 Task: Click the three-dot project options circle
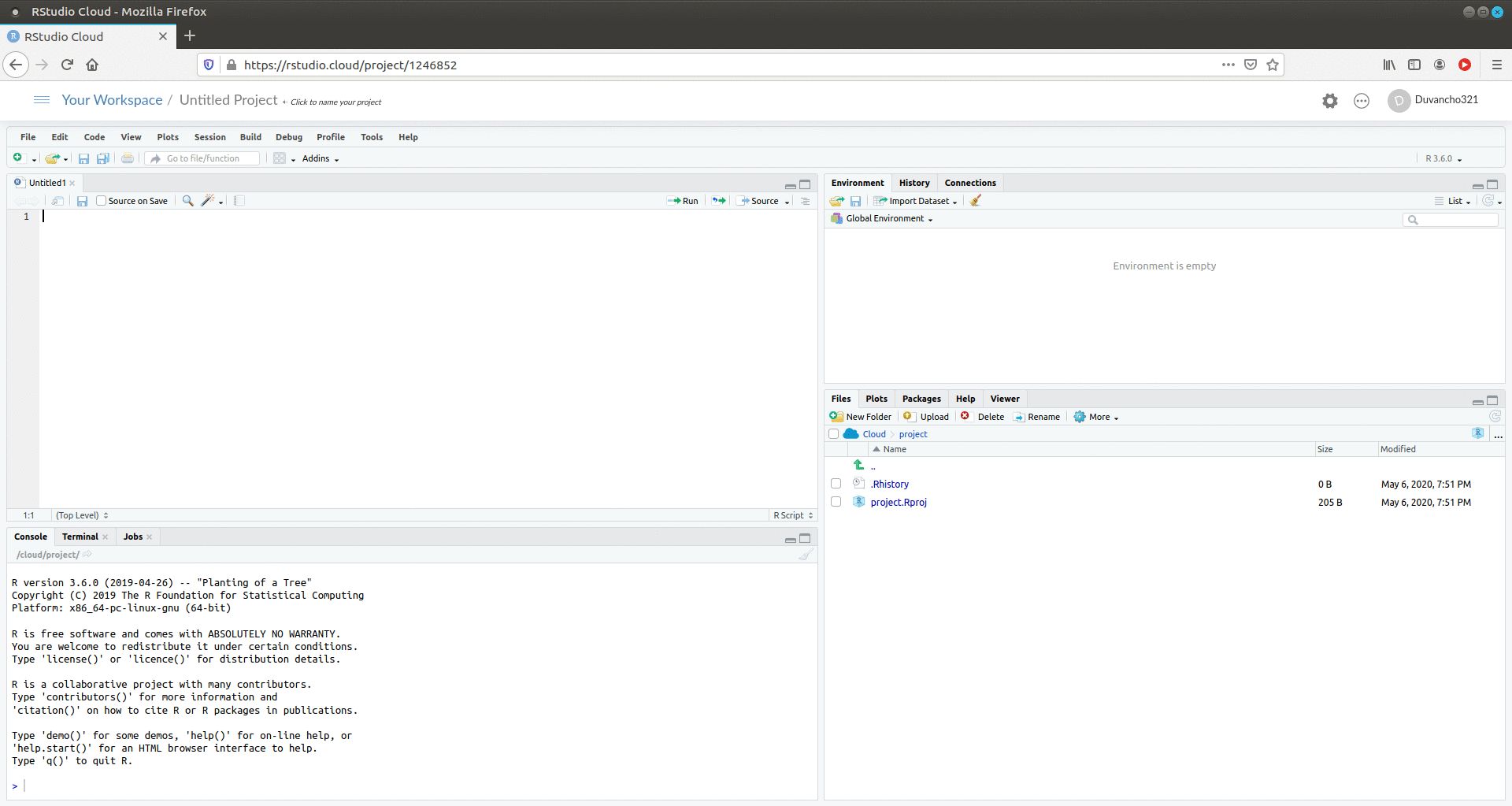[x=1362, y=101]
